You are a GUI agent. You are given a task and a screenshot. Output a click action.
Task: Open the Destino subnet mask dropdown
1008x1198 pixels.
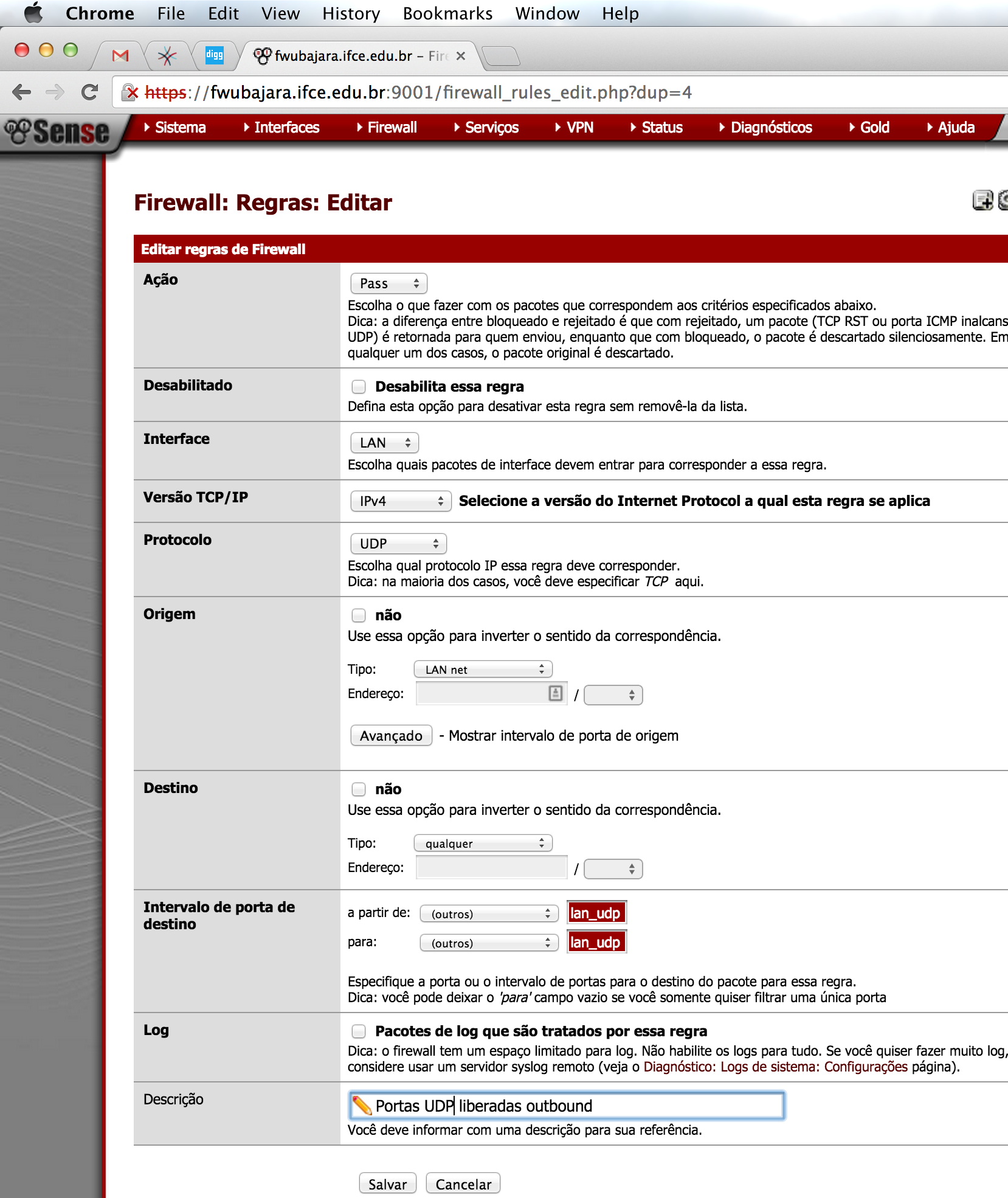[613, 869]
